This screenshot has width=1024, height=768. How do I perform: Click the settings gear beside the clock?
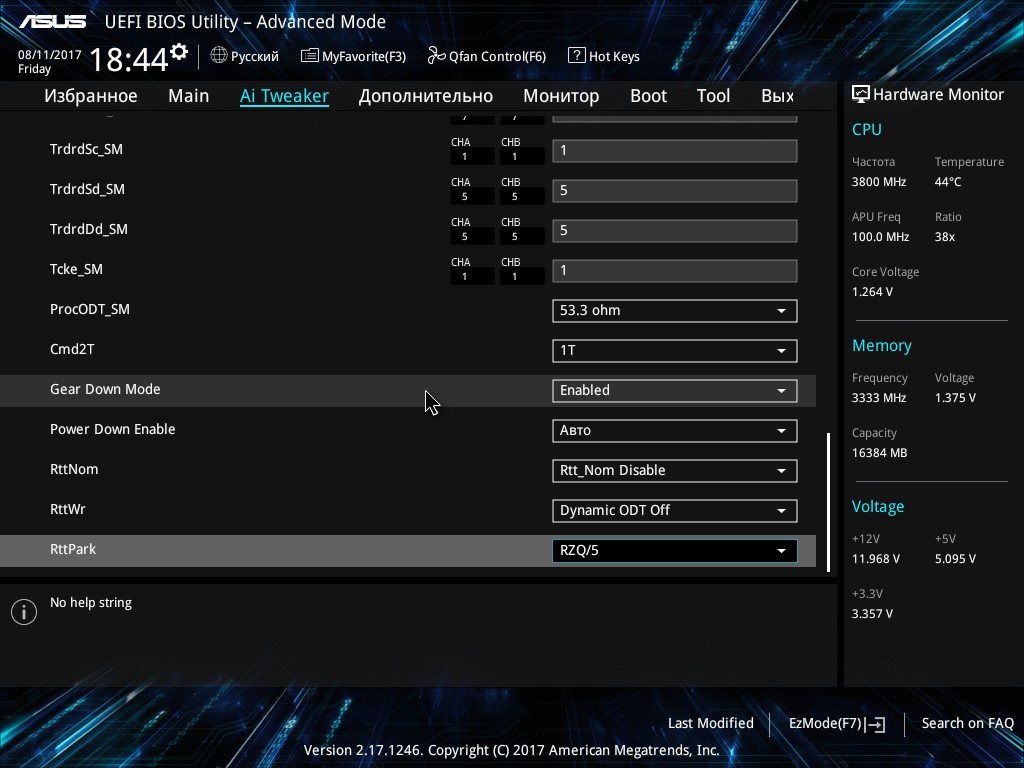(179, 52)
